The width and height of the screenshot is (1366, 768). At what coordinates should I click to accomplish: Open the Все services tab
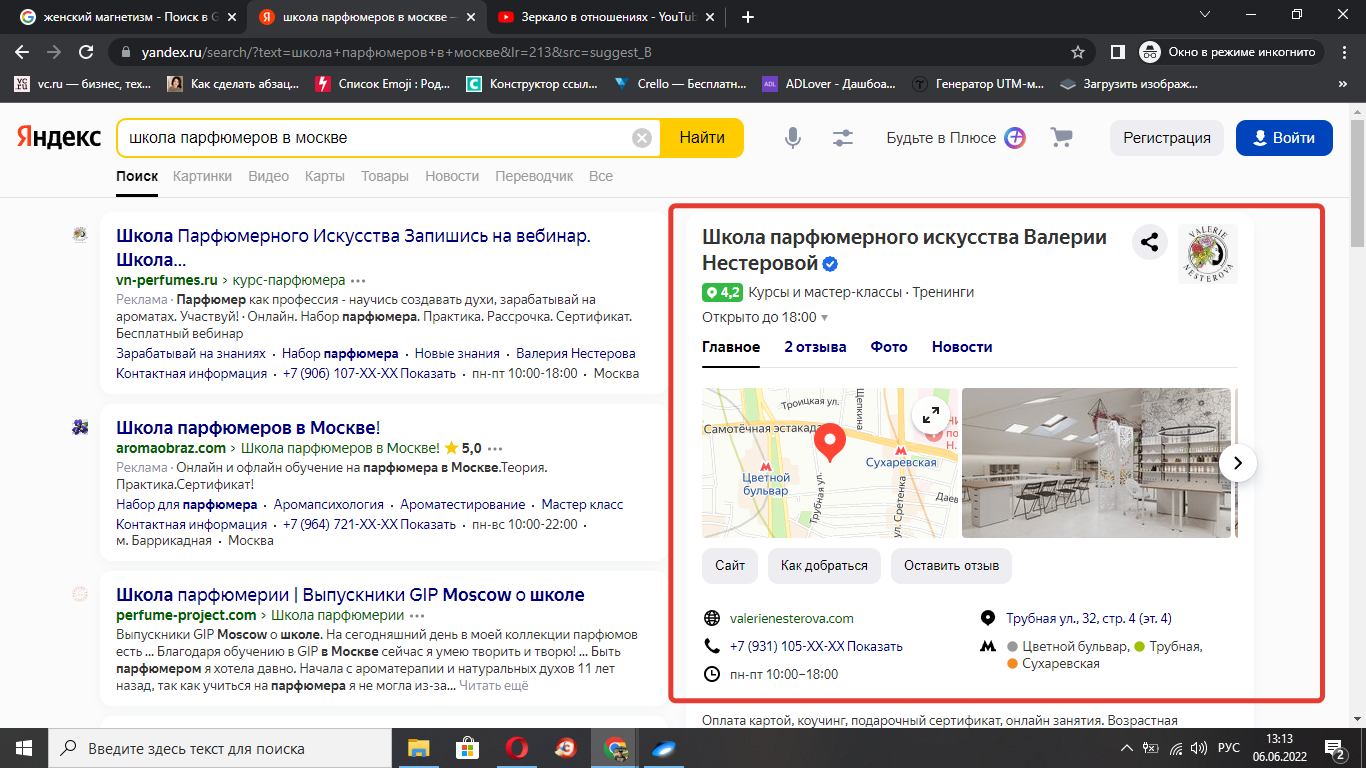coord(601,176)
